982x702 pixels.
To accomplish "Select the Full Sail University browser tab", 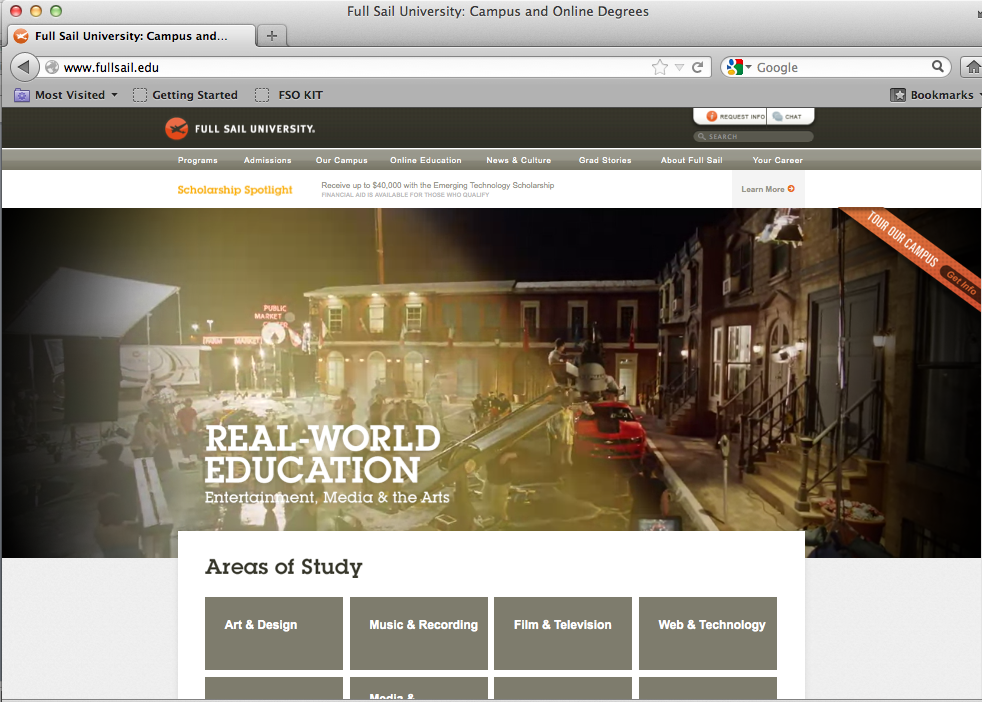I will [132, 36].
